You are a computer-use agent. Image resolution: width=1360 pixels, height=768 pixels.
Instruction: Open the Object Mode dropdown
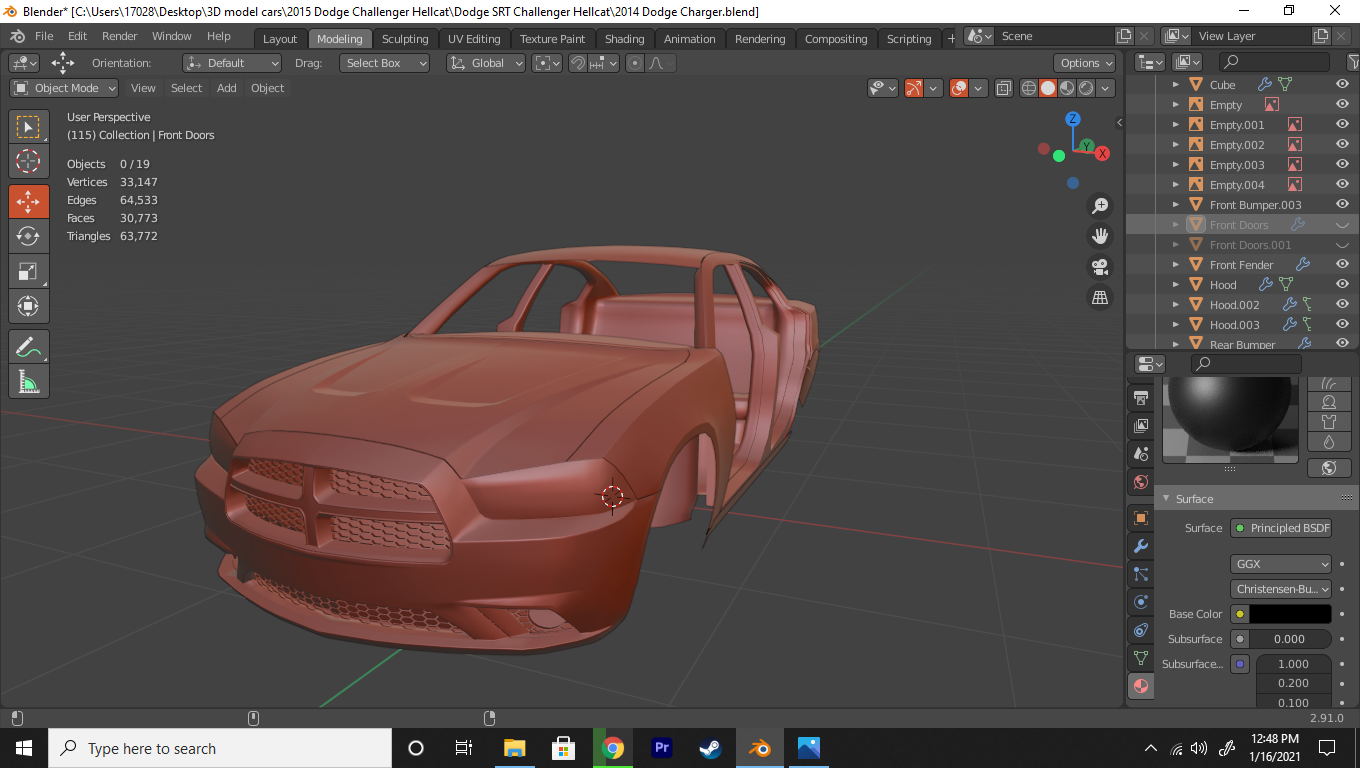64,88
